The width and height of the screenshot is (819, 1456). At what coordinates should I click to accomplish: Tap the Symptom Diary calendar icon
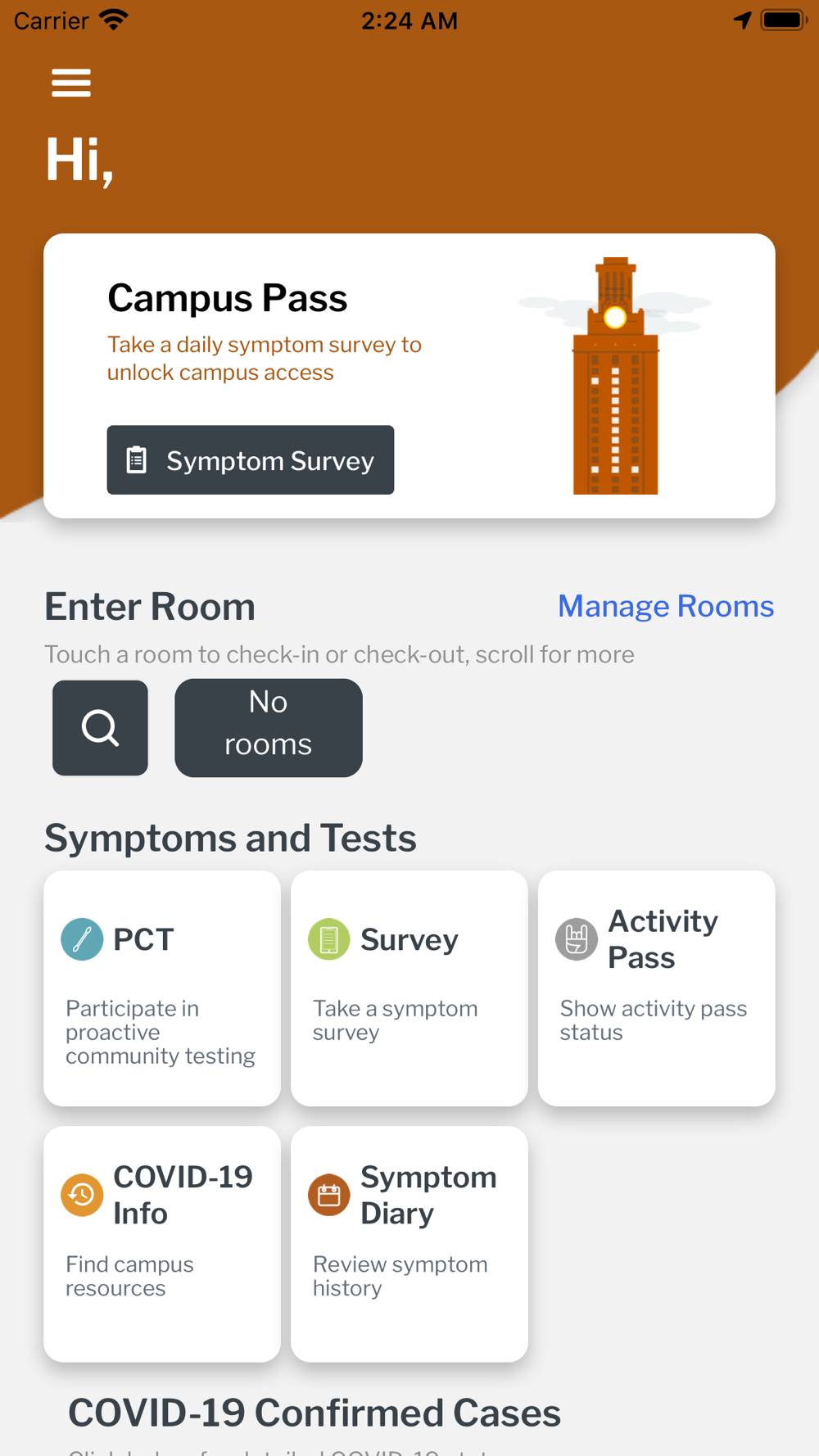(329, 1195)
